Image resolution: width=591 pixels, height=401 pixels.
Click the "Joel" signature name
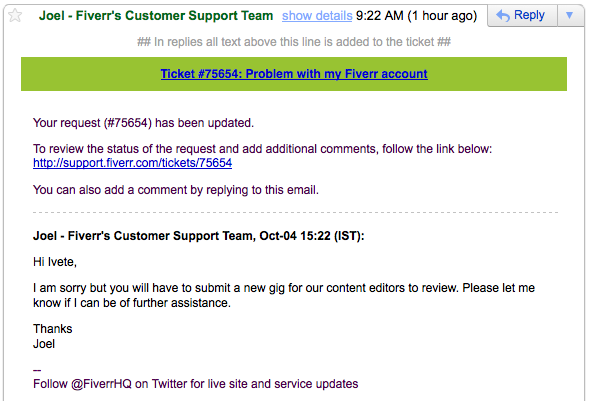coord(44,344)
